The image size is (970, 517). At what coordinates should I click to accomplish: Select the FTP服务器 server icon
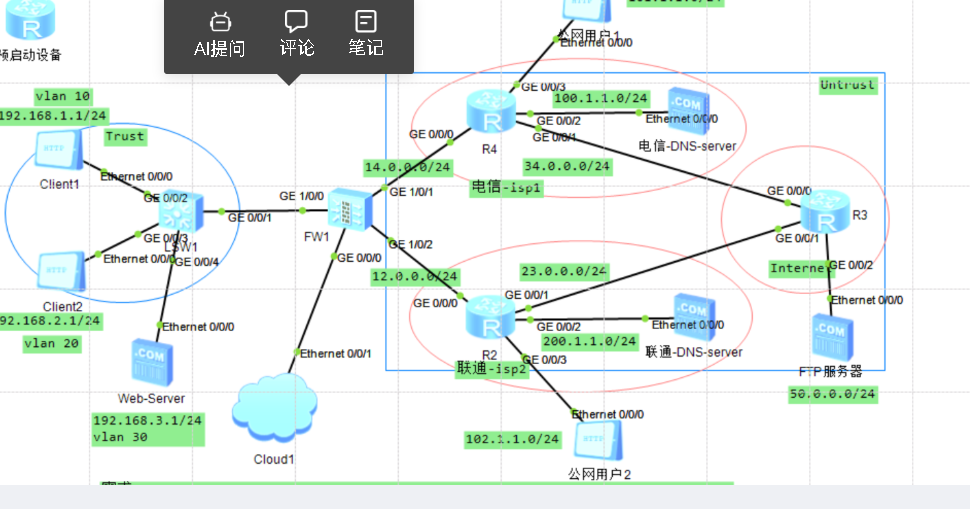(833, 338)
